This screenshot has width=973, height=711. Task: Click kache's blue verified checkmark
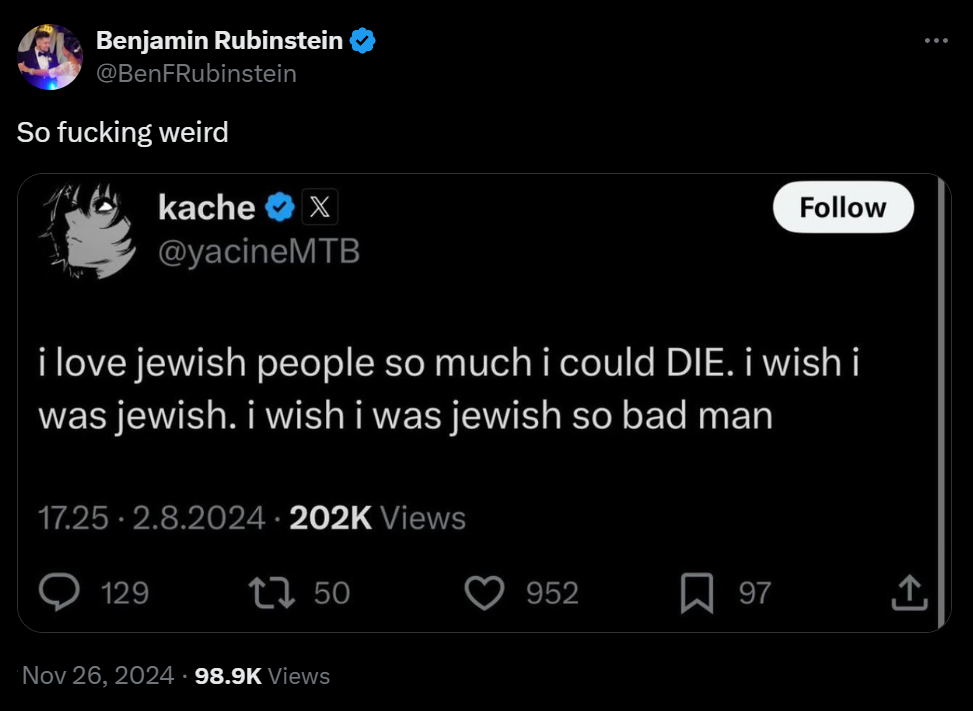(281, 207)
